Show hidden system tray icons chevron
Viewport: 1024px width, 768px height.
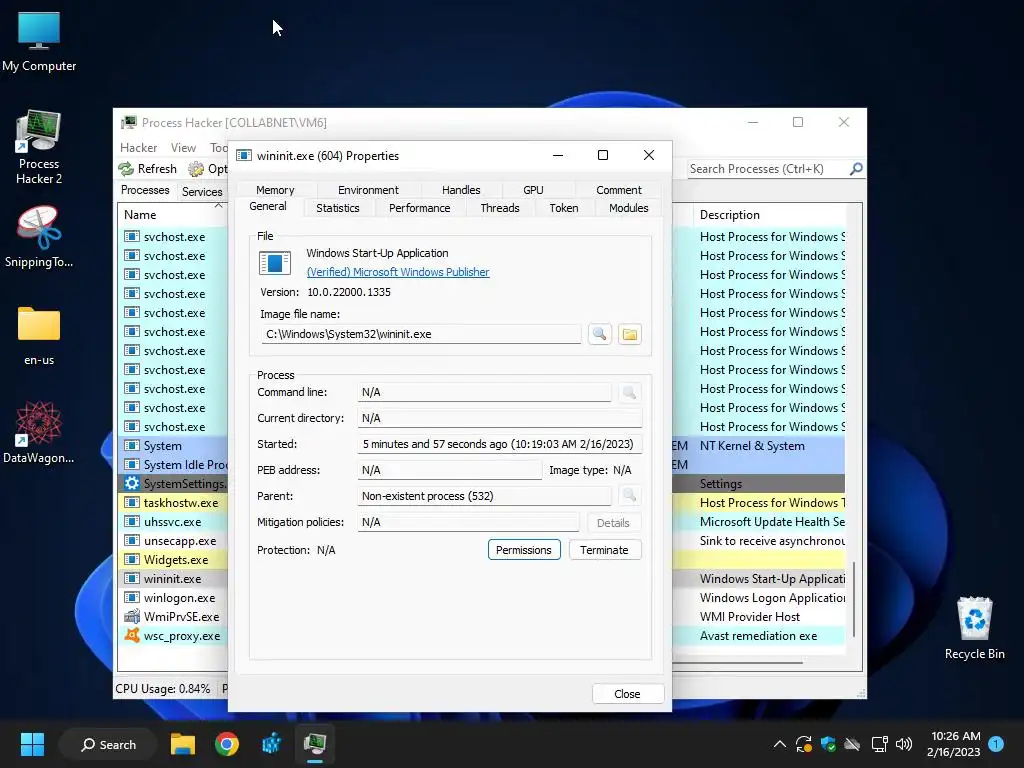(780, 744)
